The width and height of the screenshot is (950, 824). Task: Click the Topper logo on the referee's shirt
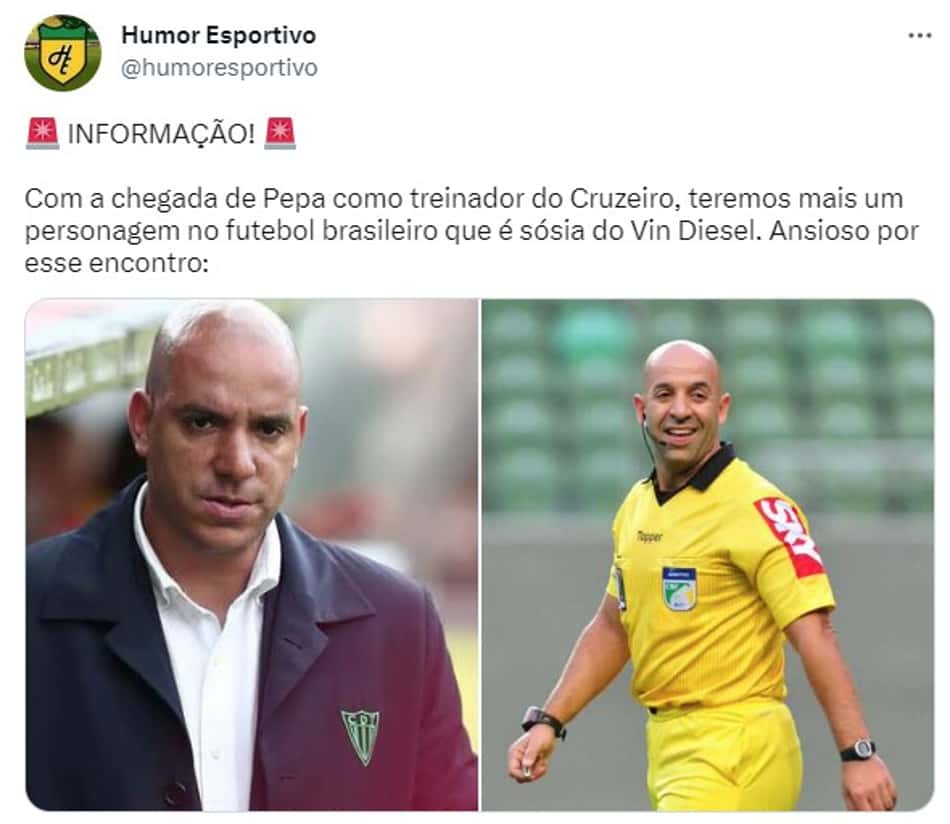[x=649, y=536]
